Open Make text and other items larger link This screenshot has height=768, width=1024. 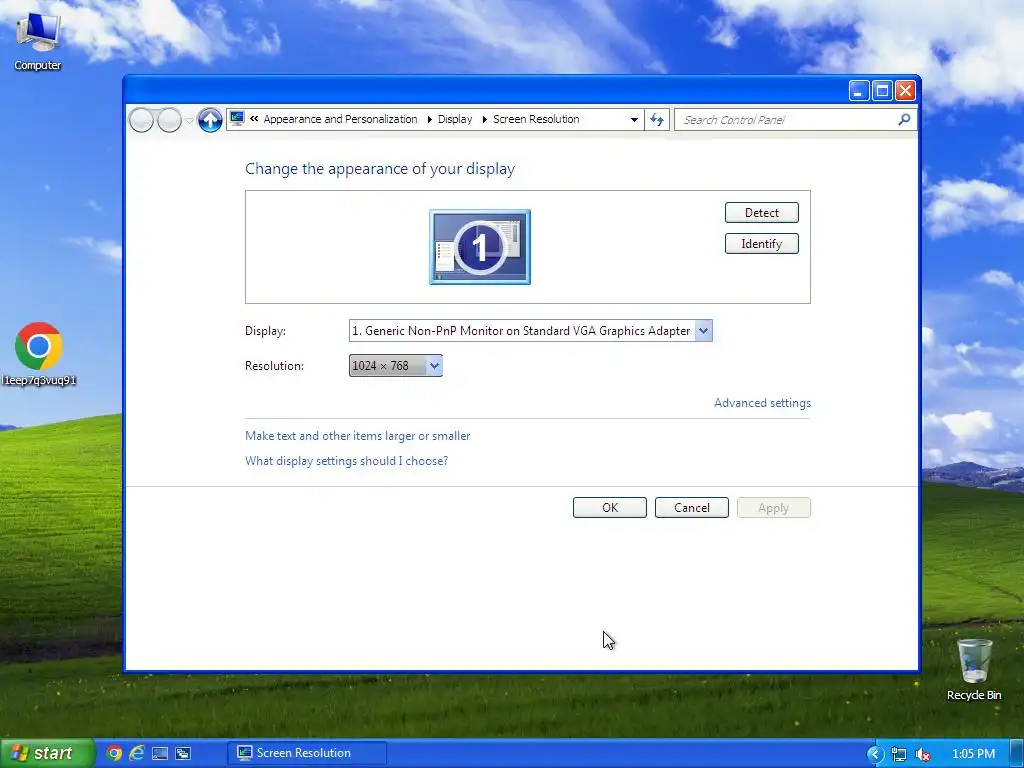[x=357, y=436]
